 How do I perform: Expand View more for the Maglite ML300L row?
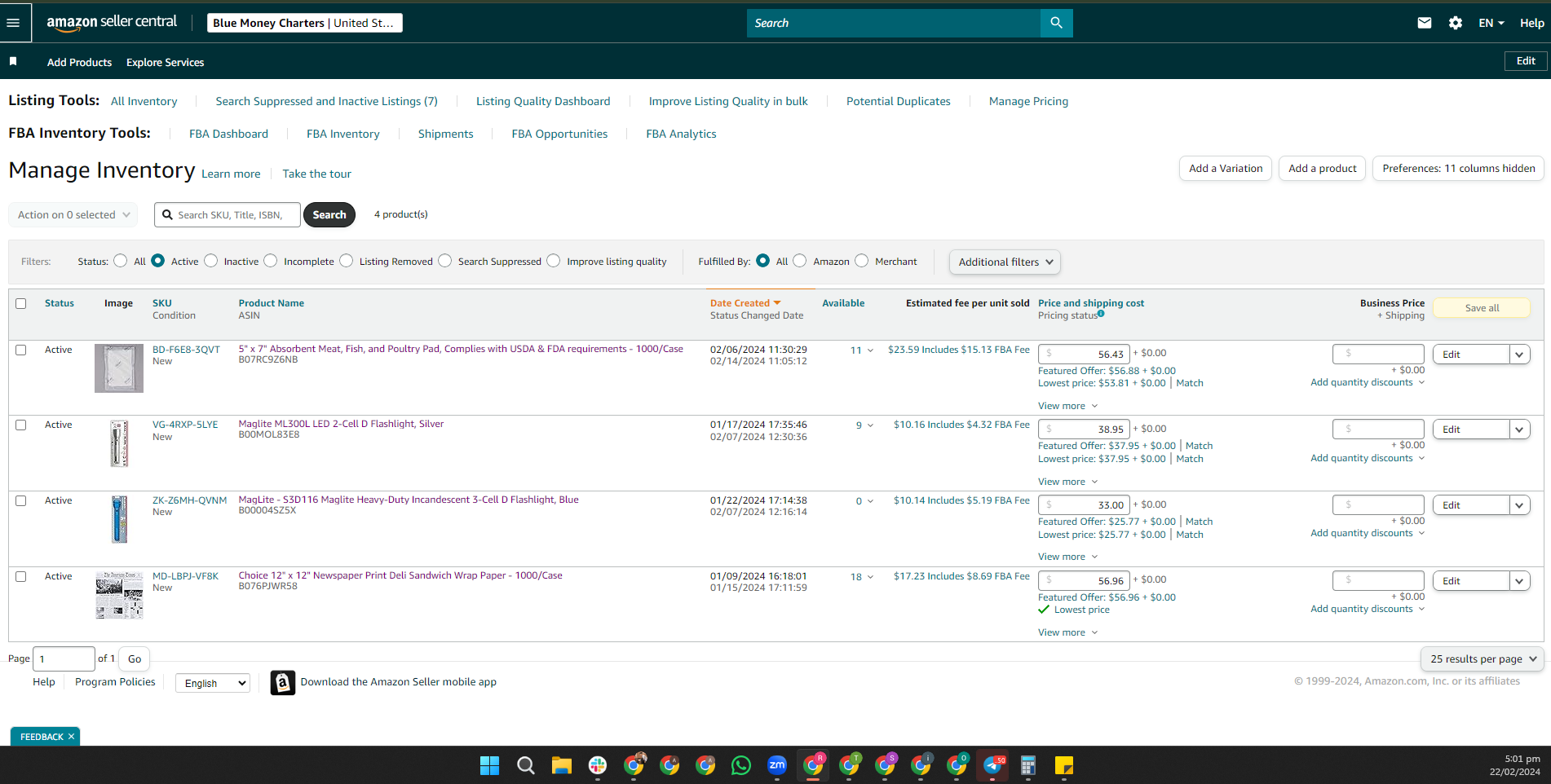[1067, 482]
